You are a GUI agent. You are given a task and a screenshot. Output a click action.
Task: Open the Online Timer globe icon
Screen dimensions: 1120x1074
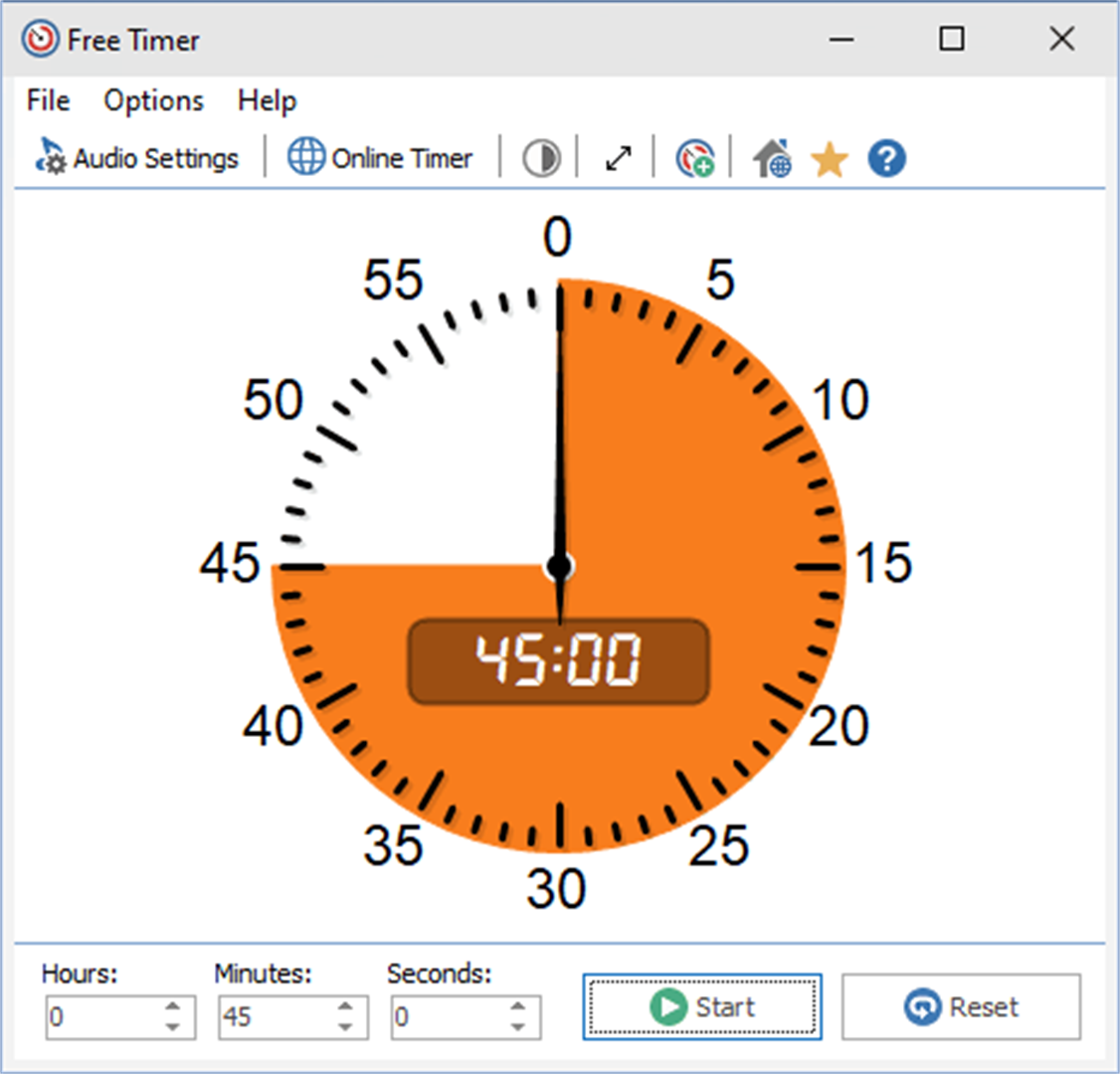tap(306, 156)
